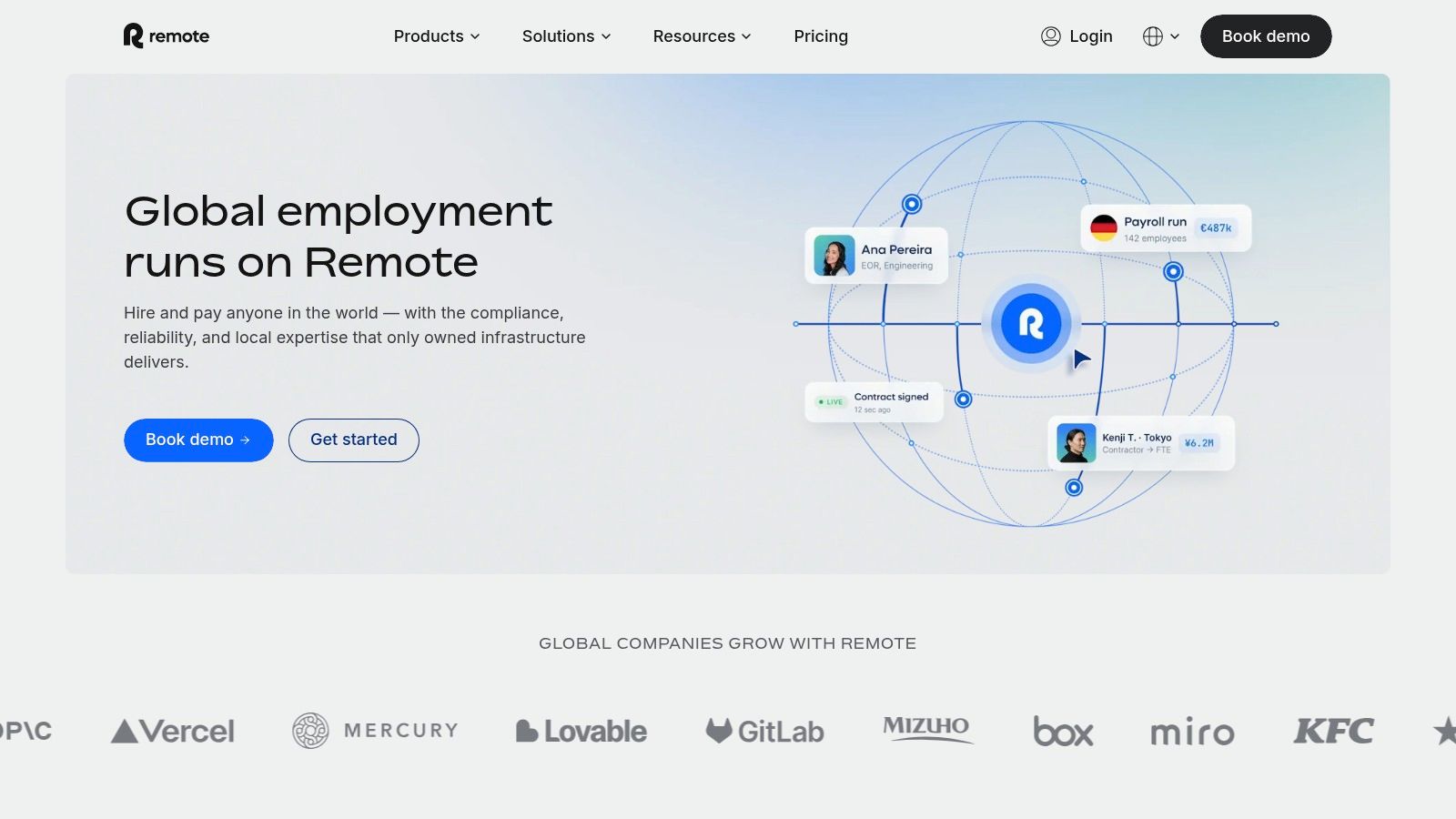
Task: Click the GLOBAL COMPANIES GROW WITH REMOTE heading
Action: [728, 643]
